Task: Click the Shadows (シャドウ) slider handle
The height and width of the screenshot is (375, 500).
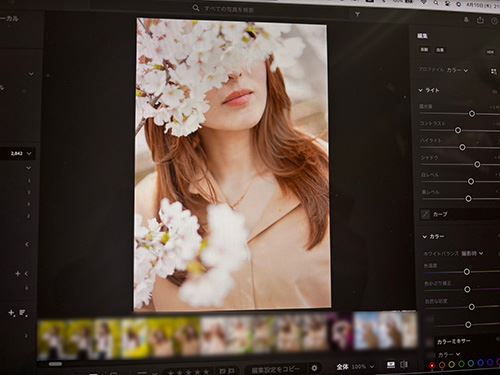Action: pyautogui.click(x=477, y=164)
